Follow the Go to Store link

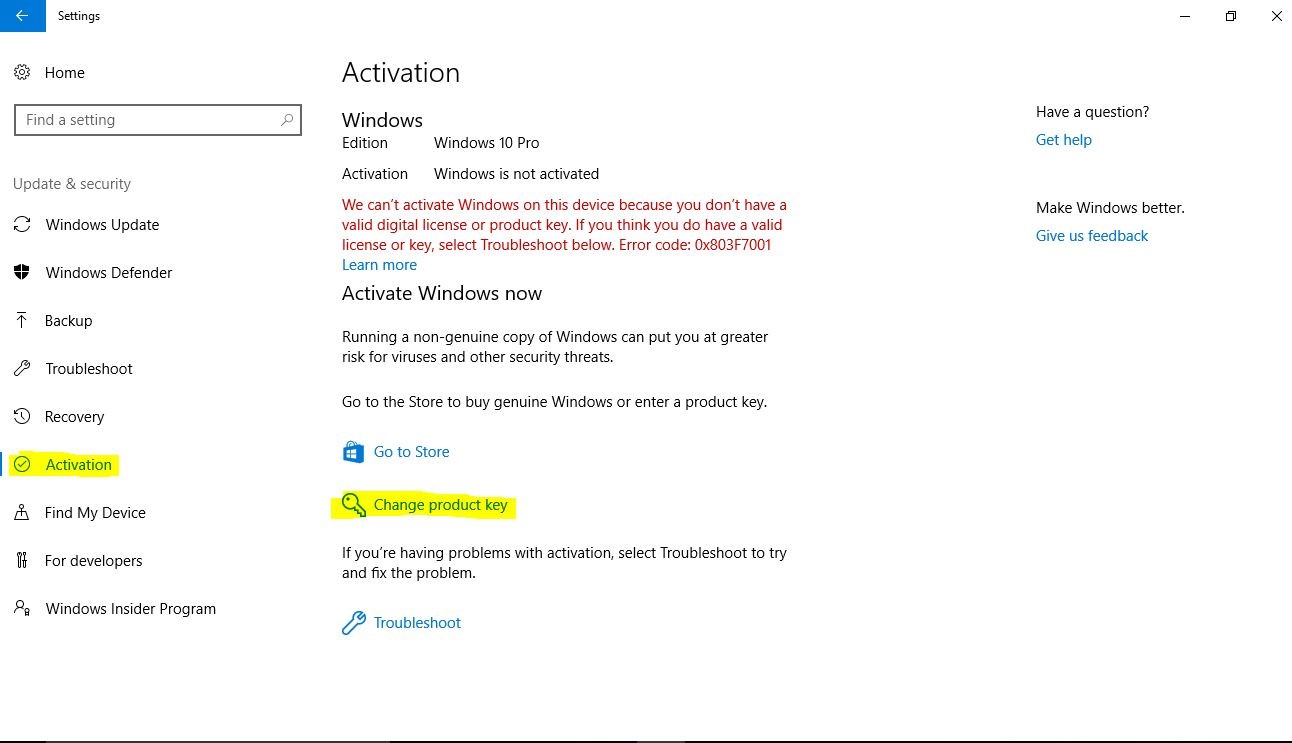411,452
